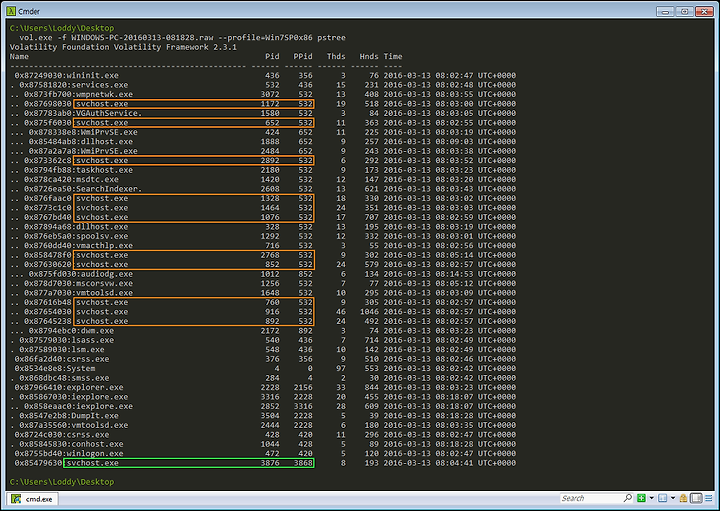Click the conhost.exe process name

click(97, 444)
